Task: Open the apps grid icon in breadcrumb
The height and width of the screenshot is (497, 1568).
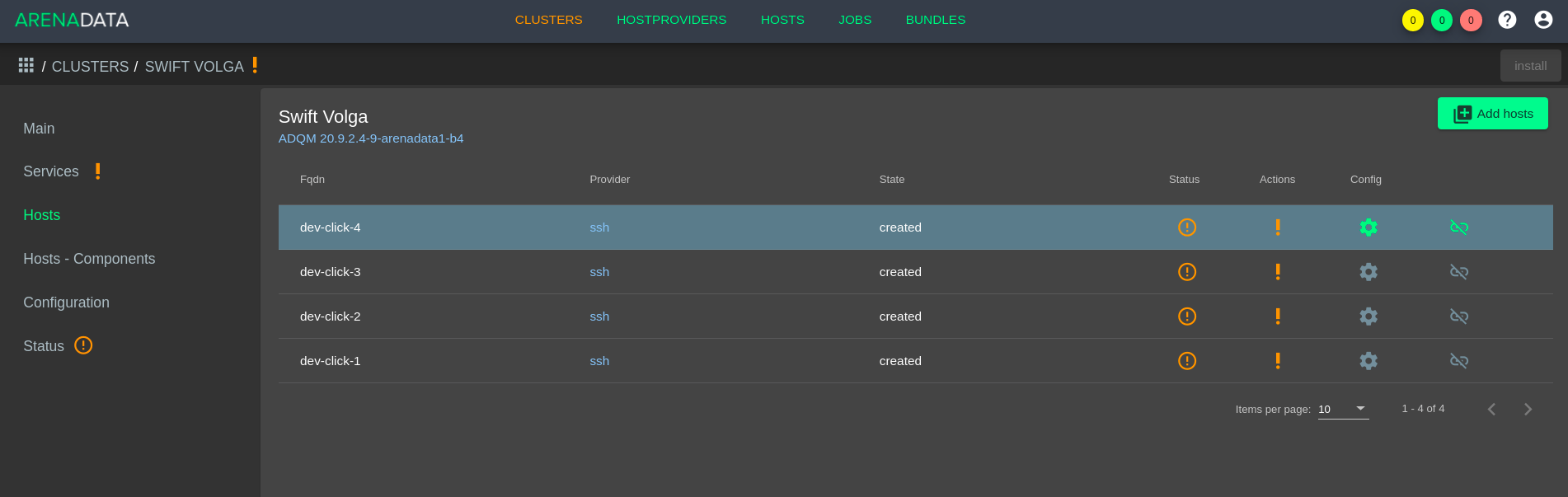Action: pyautogui.click(x=26, y=65)
